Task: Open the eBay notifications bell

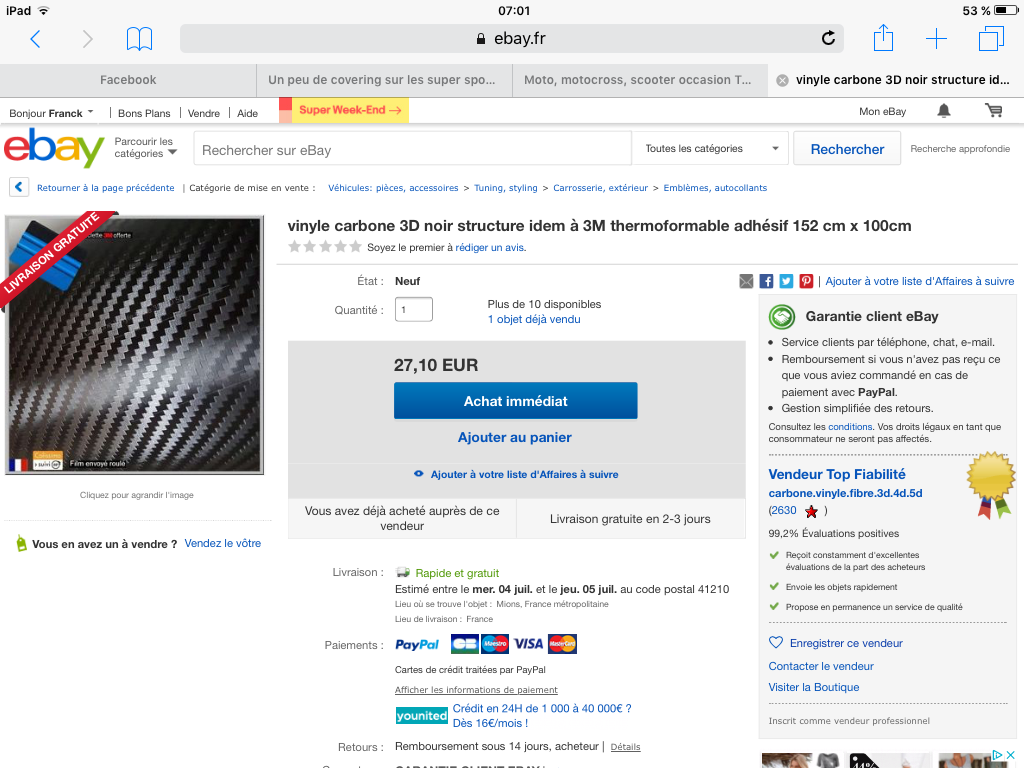Action: tap(944, 111)
